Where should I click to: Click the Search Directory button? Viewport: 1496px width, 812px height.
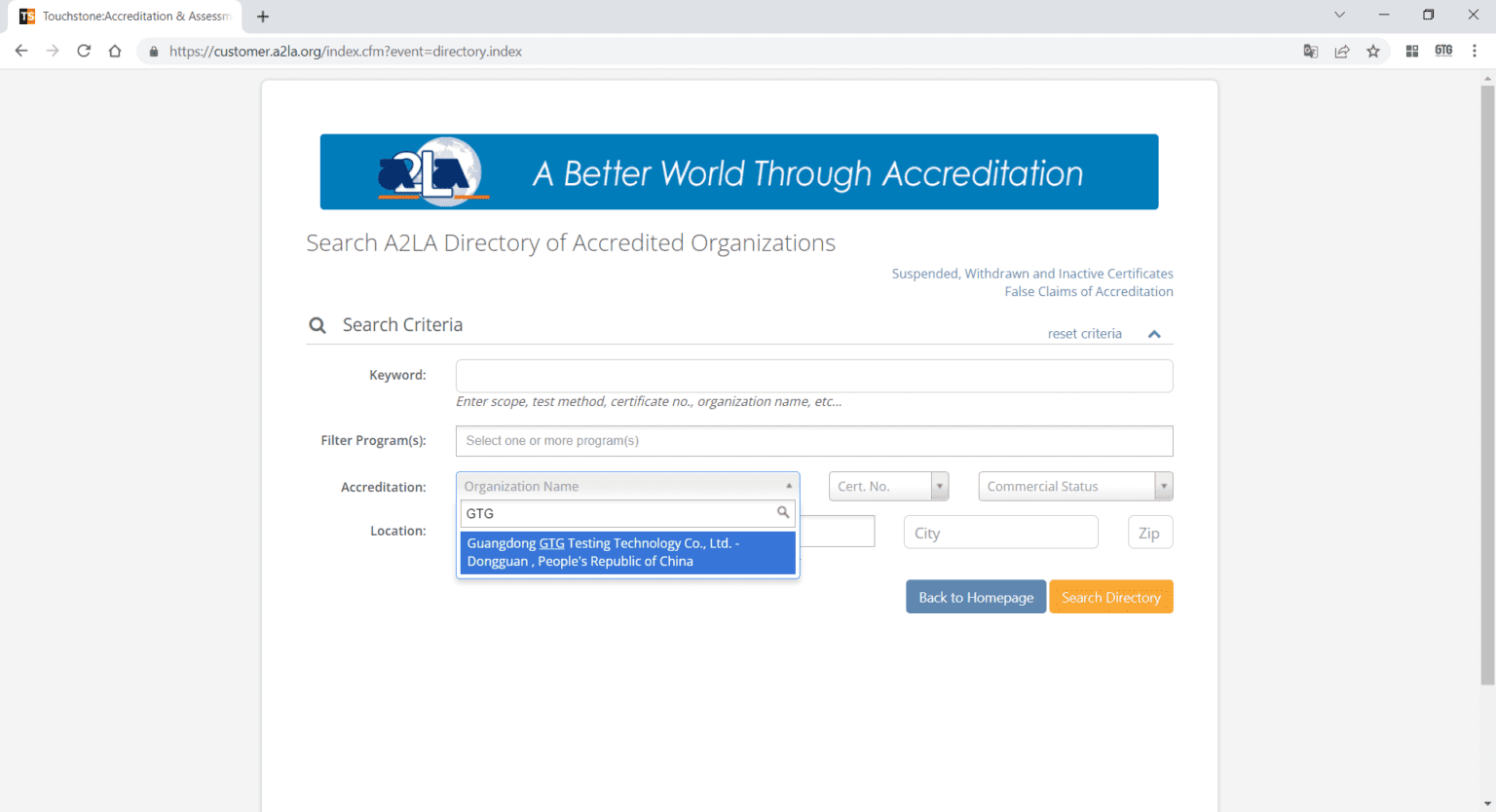tap(1110, 596)
